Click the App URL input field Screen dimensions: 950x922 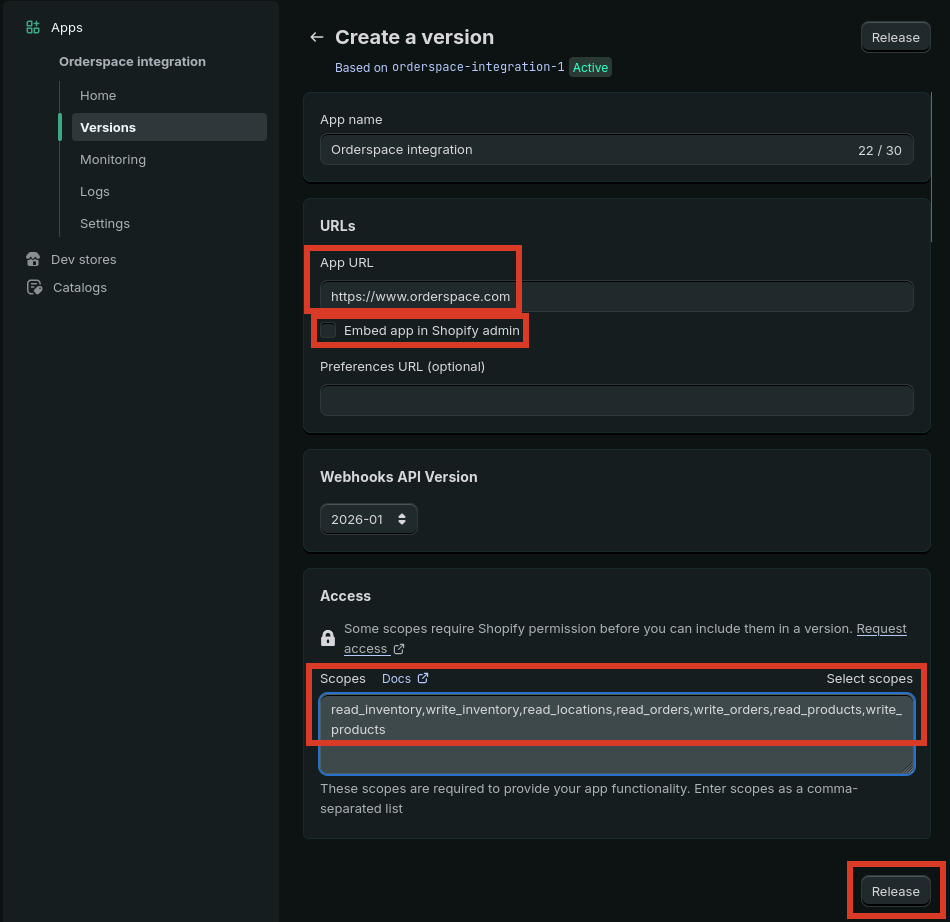click(x=617, y=296)
